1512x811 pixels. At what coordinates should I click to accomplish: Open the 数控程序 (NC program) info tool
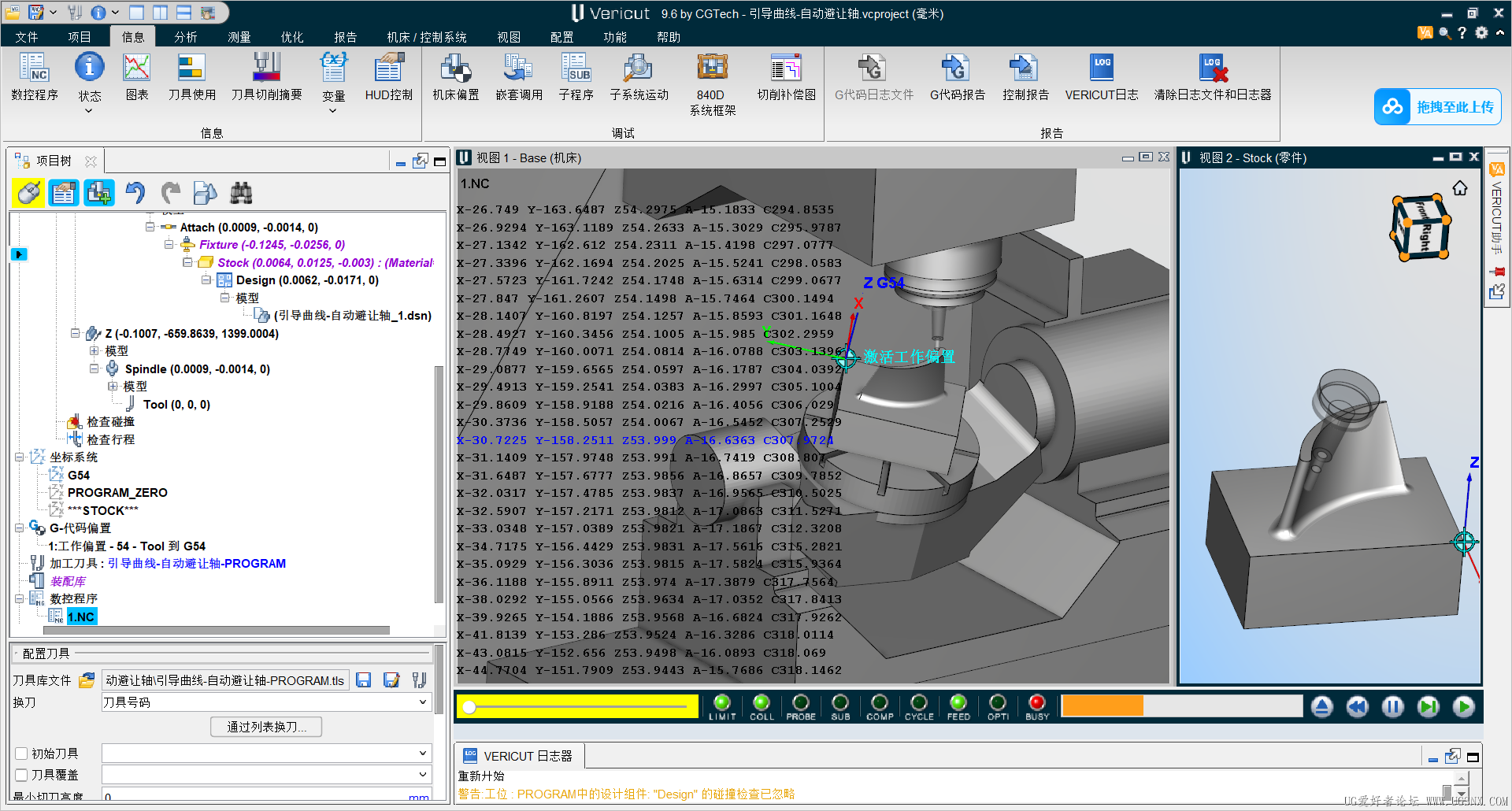(x=35, y=77)
